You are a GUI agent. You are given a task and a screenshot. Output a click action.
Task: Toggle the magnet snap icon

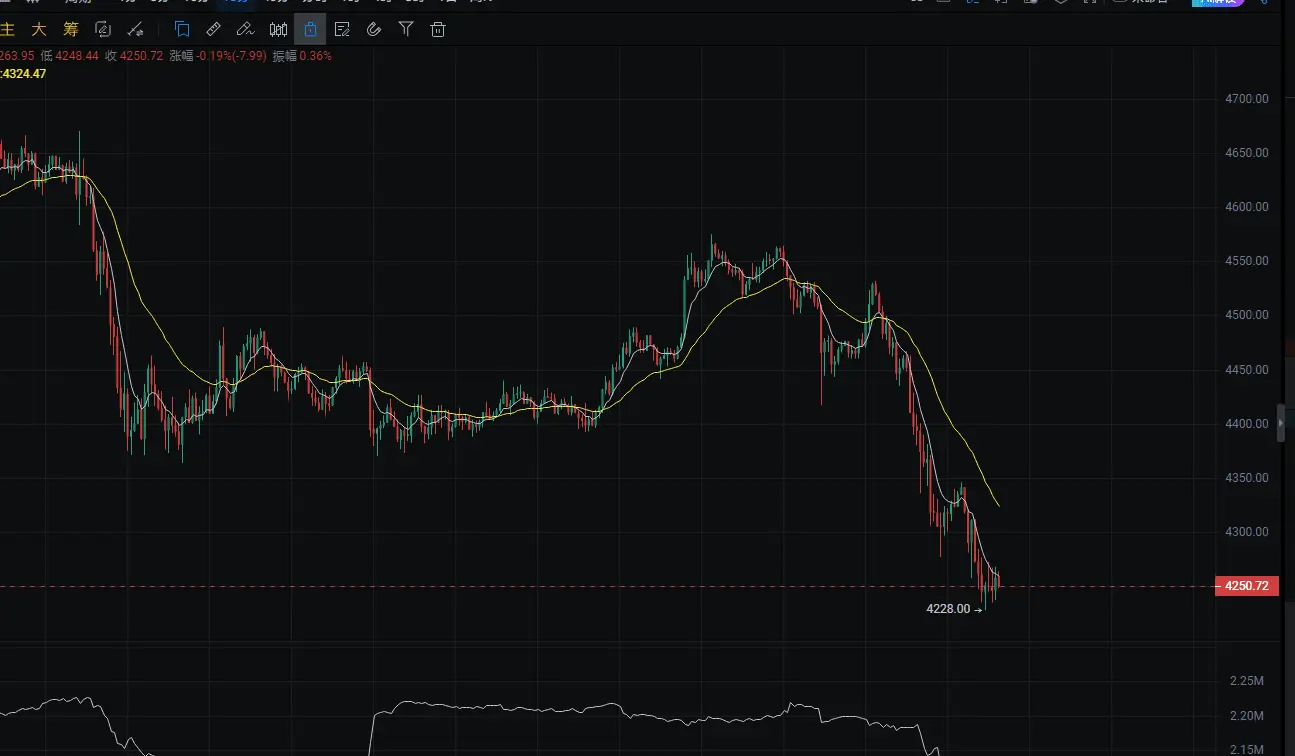pos(374,29)
